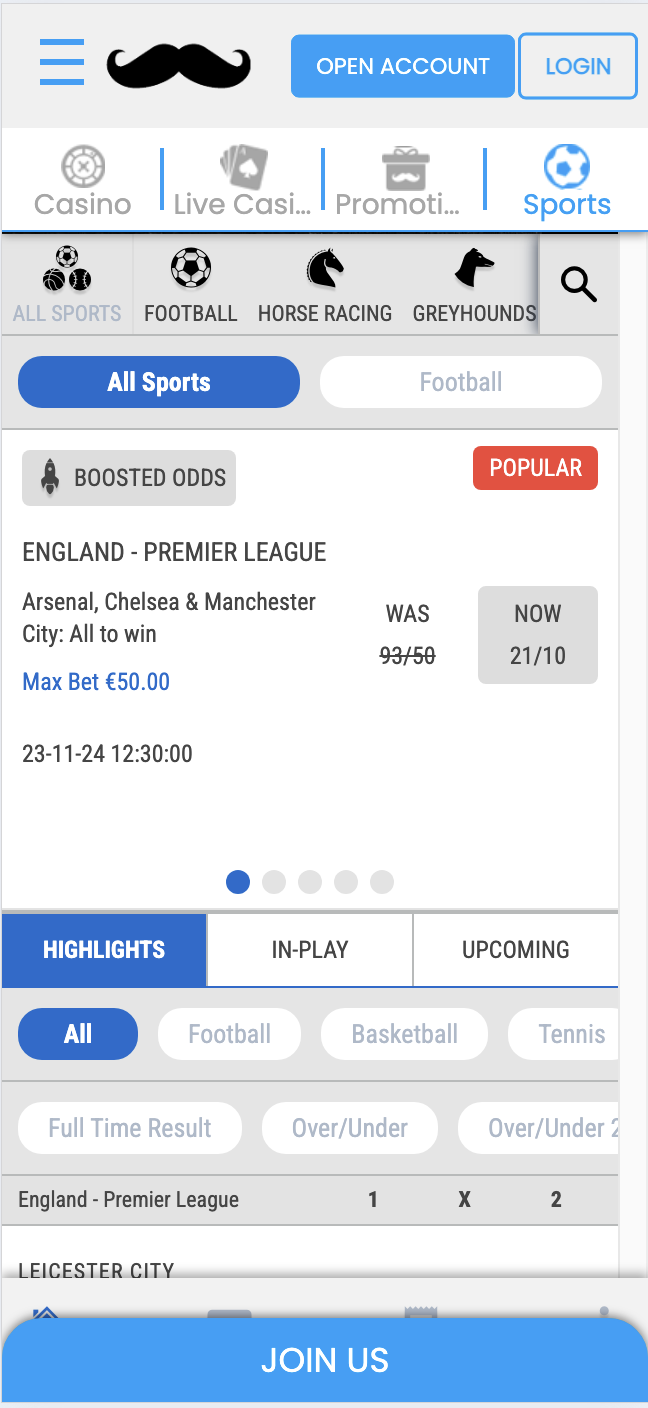This screenshot has height=1408, width=648.
Task: Open the hamburger menu icon
Action: tap(62, 63)
